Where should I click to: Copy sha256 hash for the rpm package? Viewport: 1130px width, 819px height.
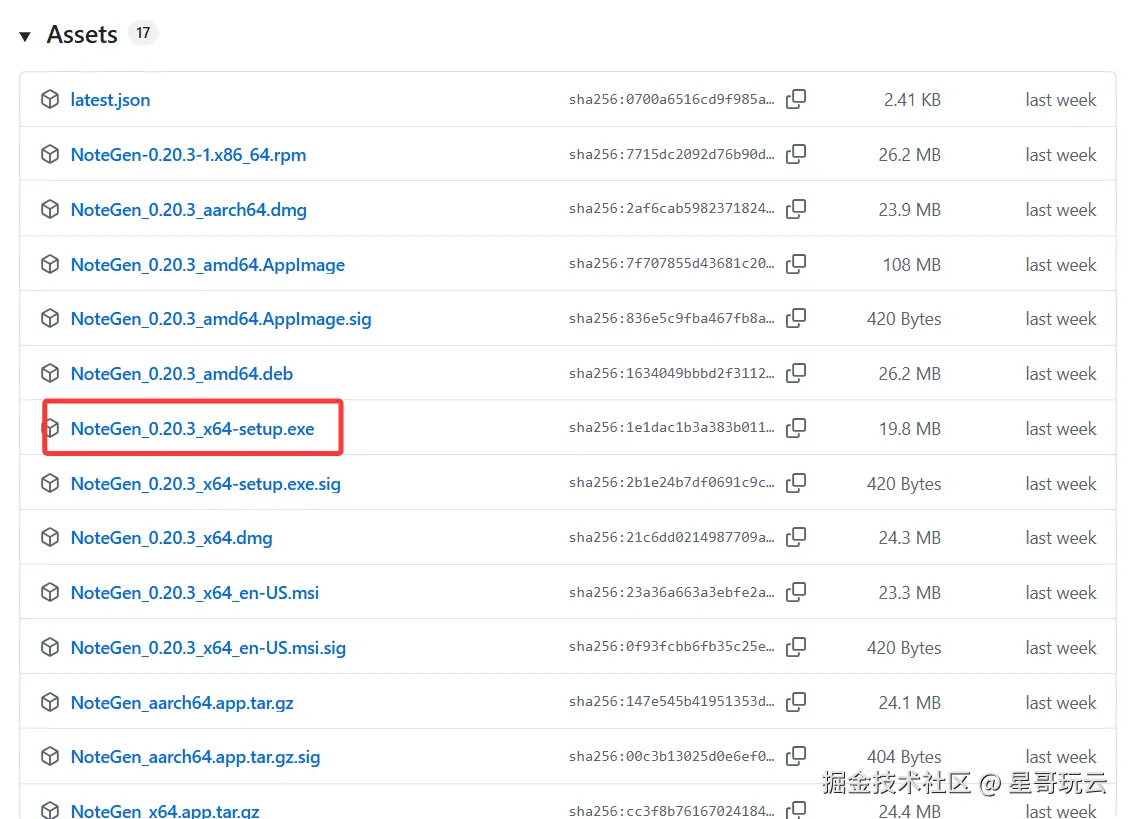796,154
